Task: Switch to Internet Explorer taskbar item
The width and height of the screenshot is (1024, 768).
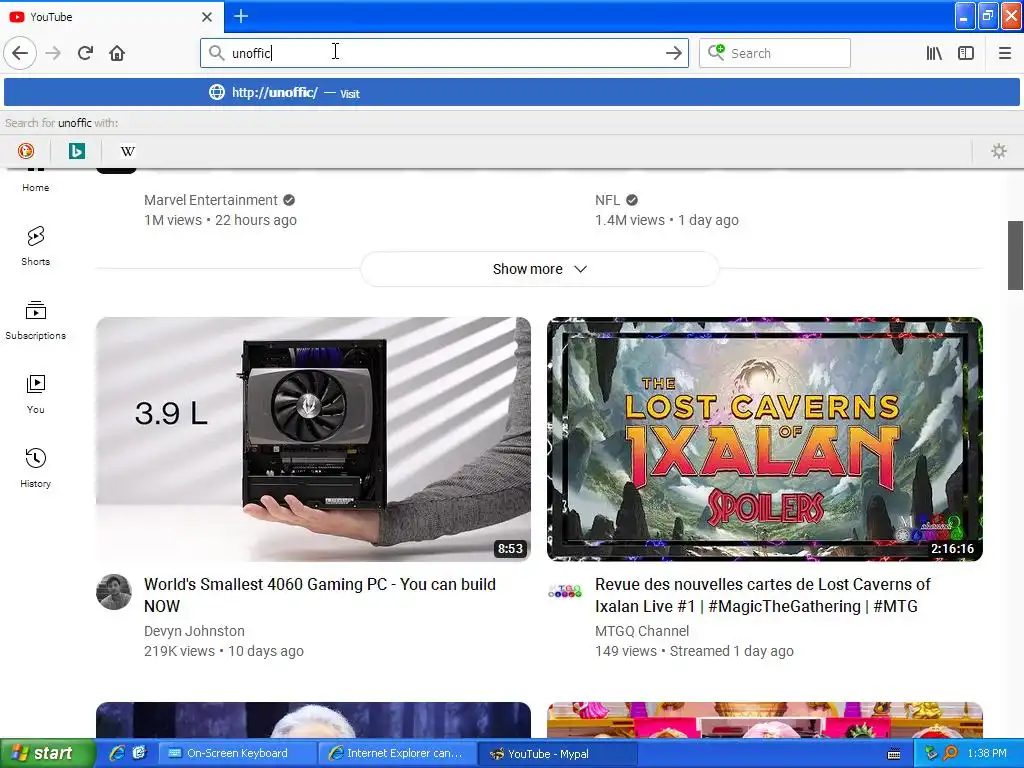Action: (x=396, y=753)
